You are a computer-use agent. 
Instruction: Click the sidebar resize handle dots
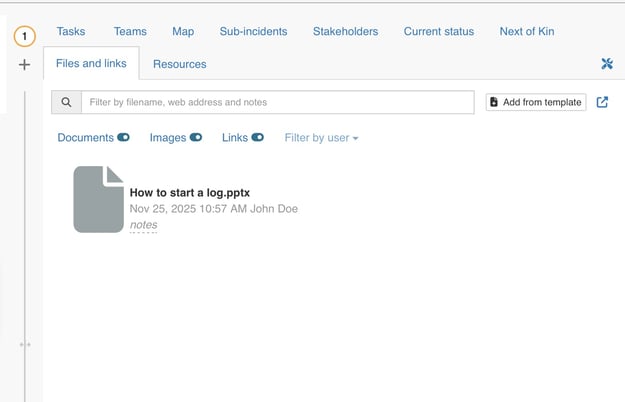click(x=25, y=344)
